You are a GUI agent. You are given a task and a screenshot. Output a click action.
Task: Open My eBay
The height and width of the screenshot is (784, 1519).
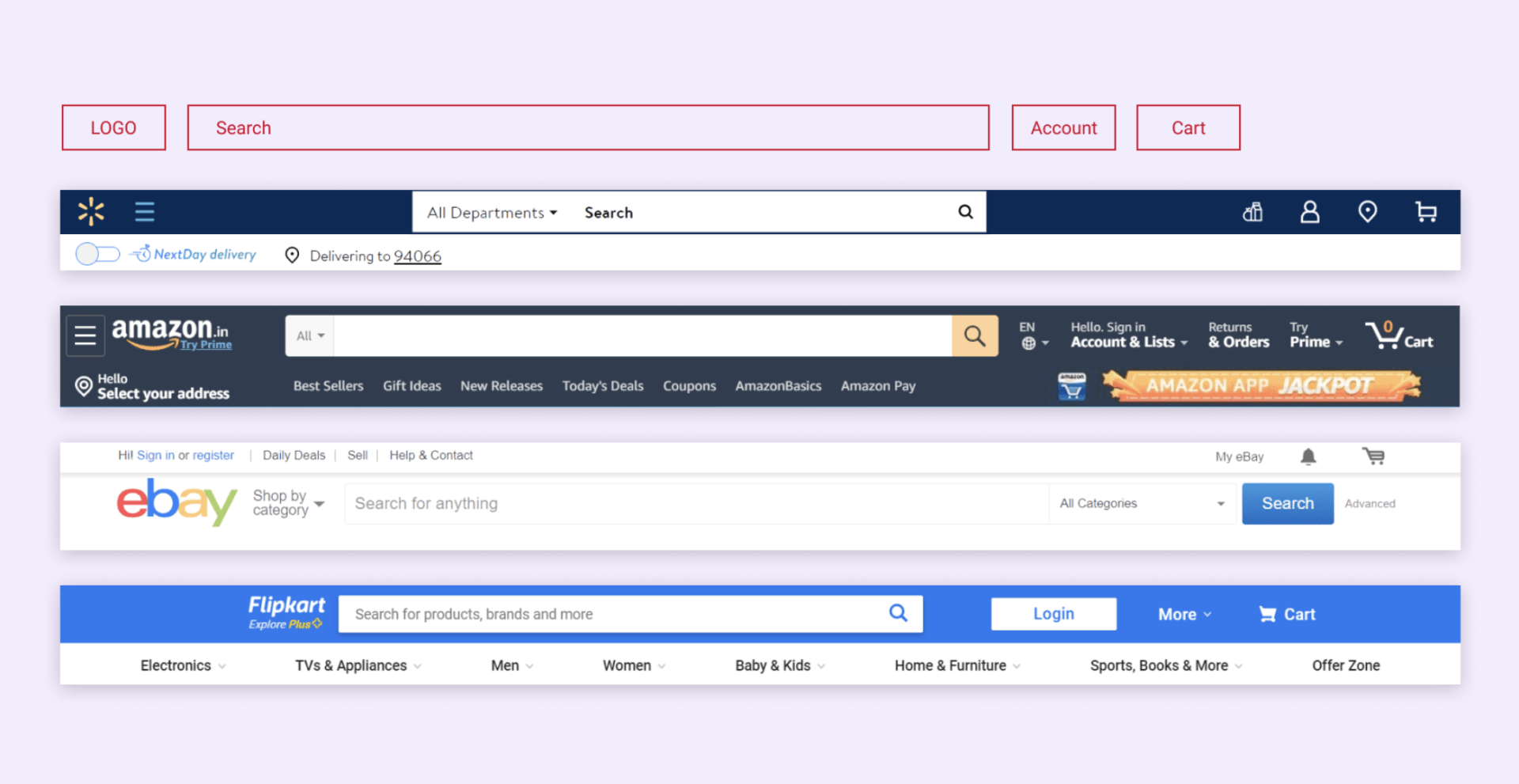click(1240, 456)
